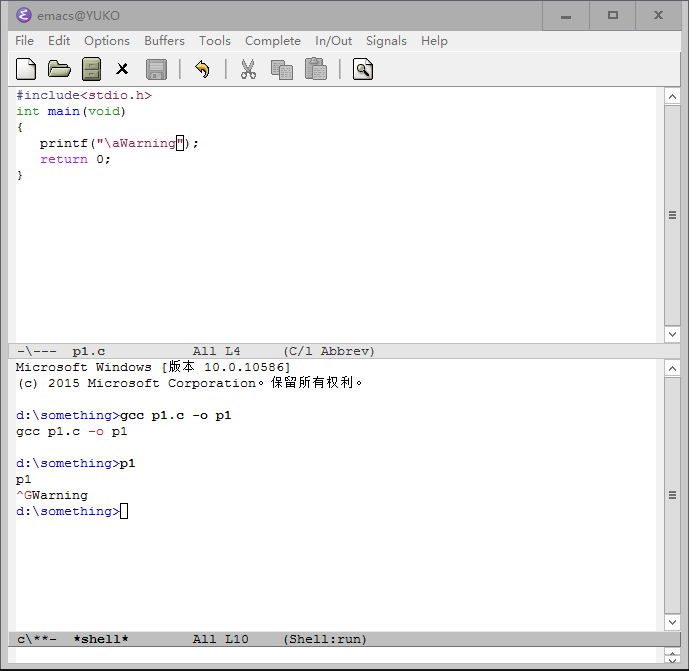Undo the last change with the arrow icon
689x671 pixels.
(202, 69)
